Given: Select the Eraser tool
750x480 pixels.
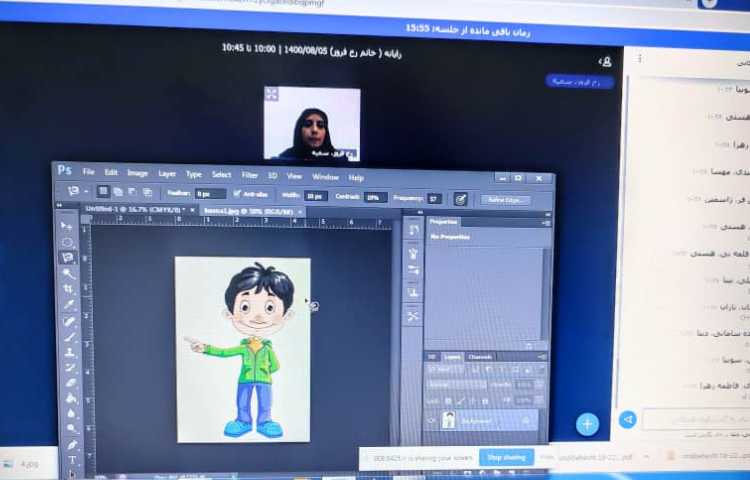Looking at the screenshot, I should [x=71, y=382].
